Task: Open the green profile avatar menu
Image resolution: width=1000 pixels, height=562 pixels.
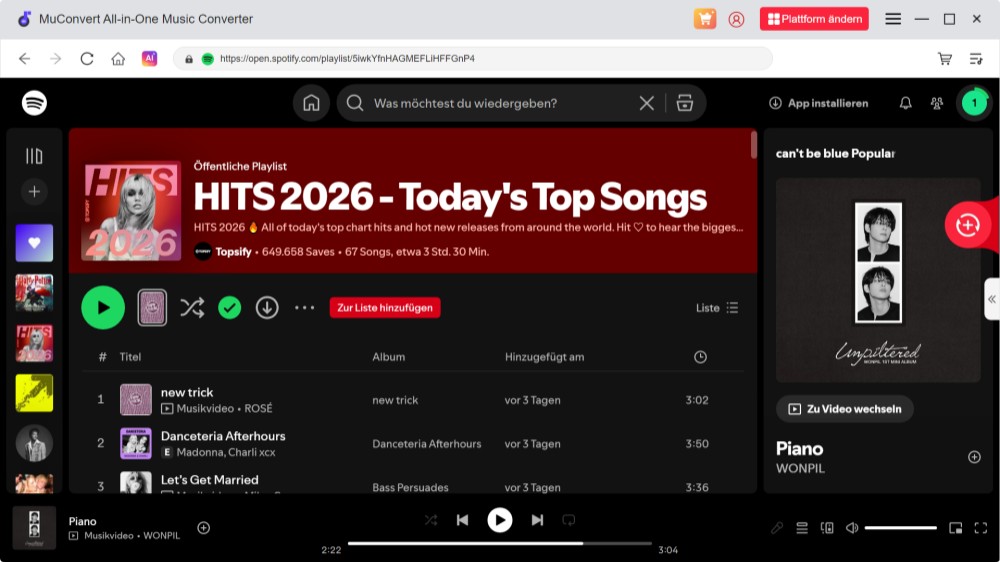Action: [974, 103]
